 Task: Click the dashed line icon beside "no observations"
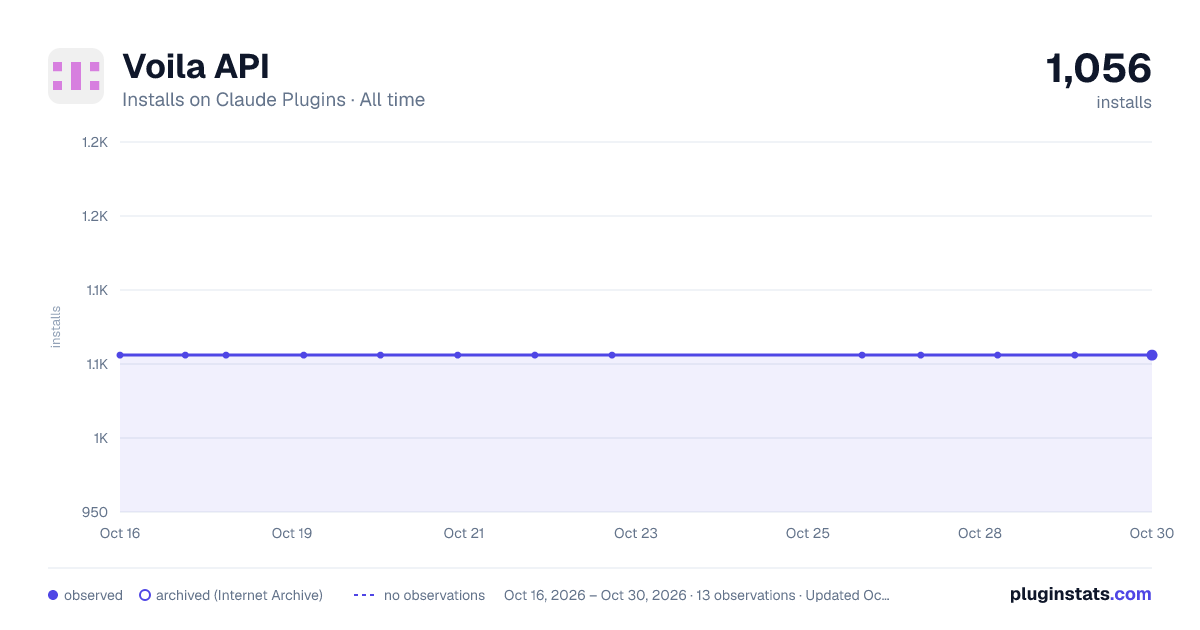pos(364,595)
